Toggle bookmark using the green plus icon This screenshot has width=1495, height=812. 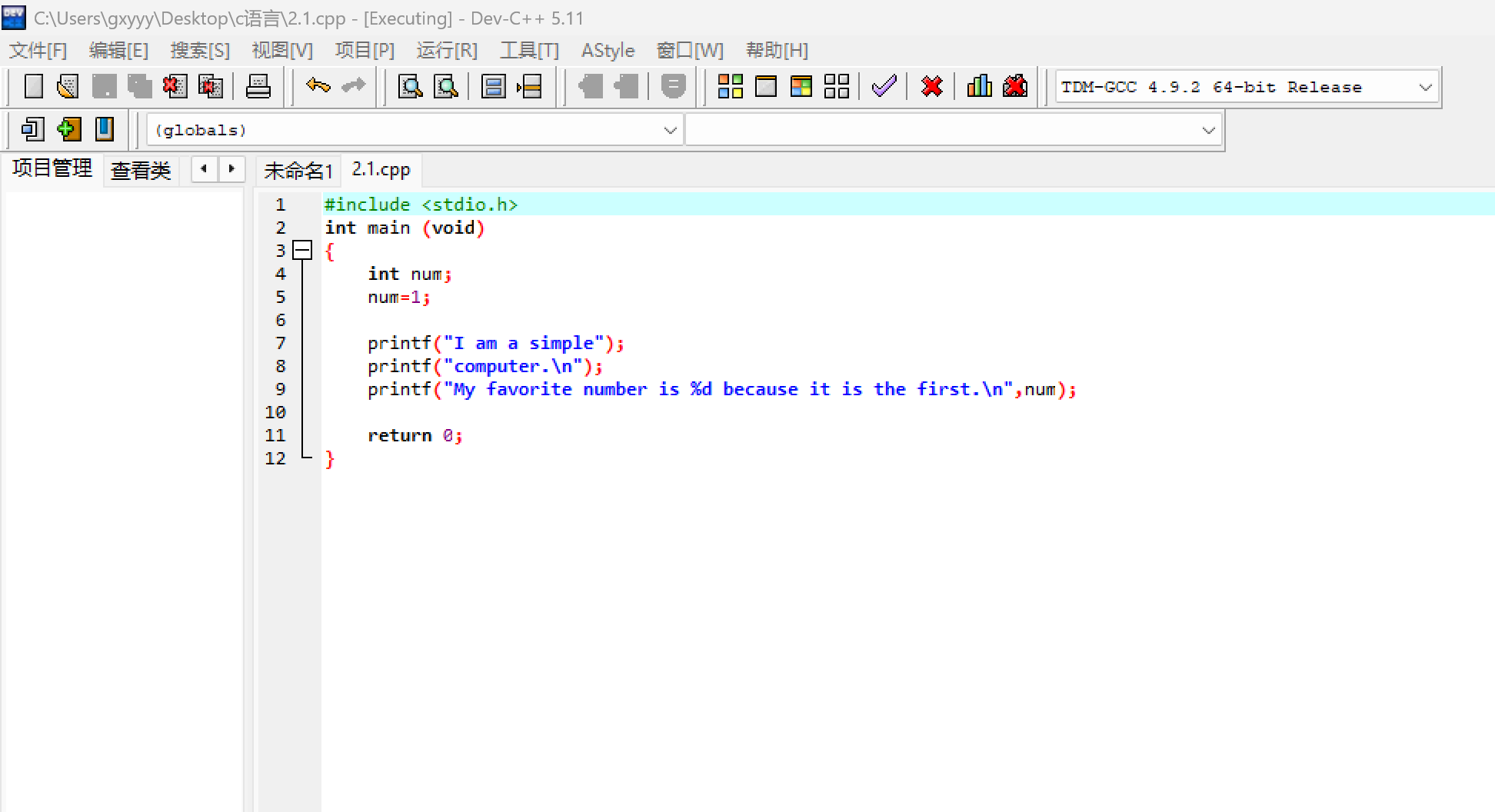point(68,129)
